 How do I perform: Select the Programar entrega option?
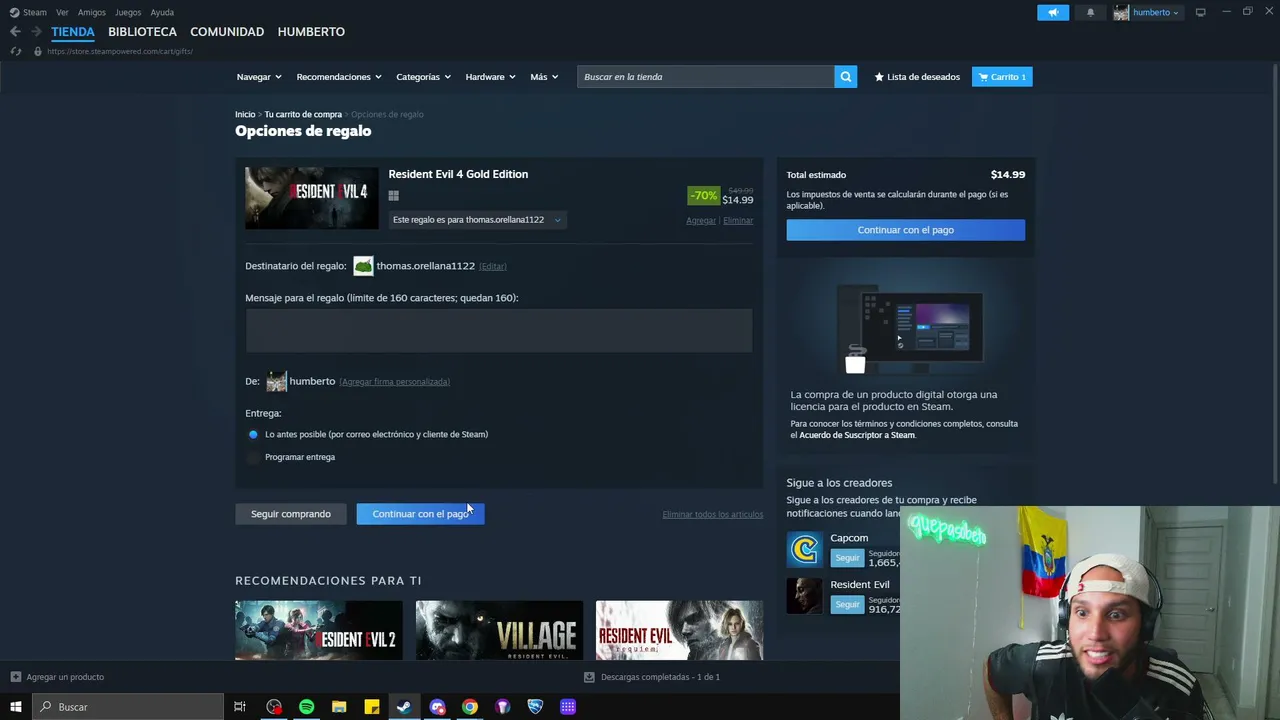pos(253,457)
